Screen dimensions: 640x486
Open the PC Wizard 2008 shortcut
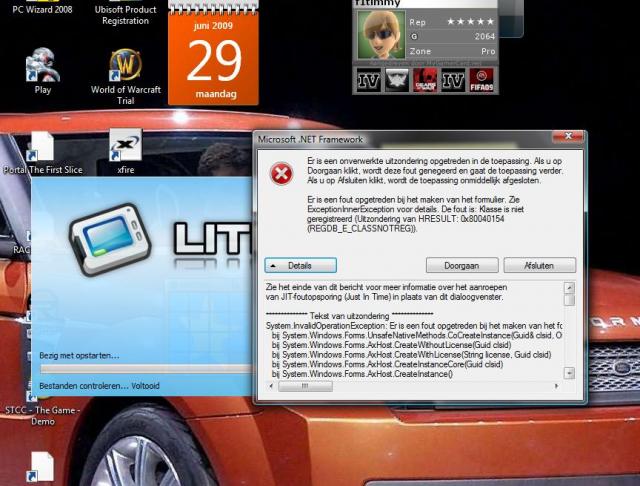point(42,6)
